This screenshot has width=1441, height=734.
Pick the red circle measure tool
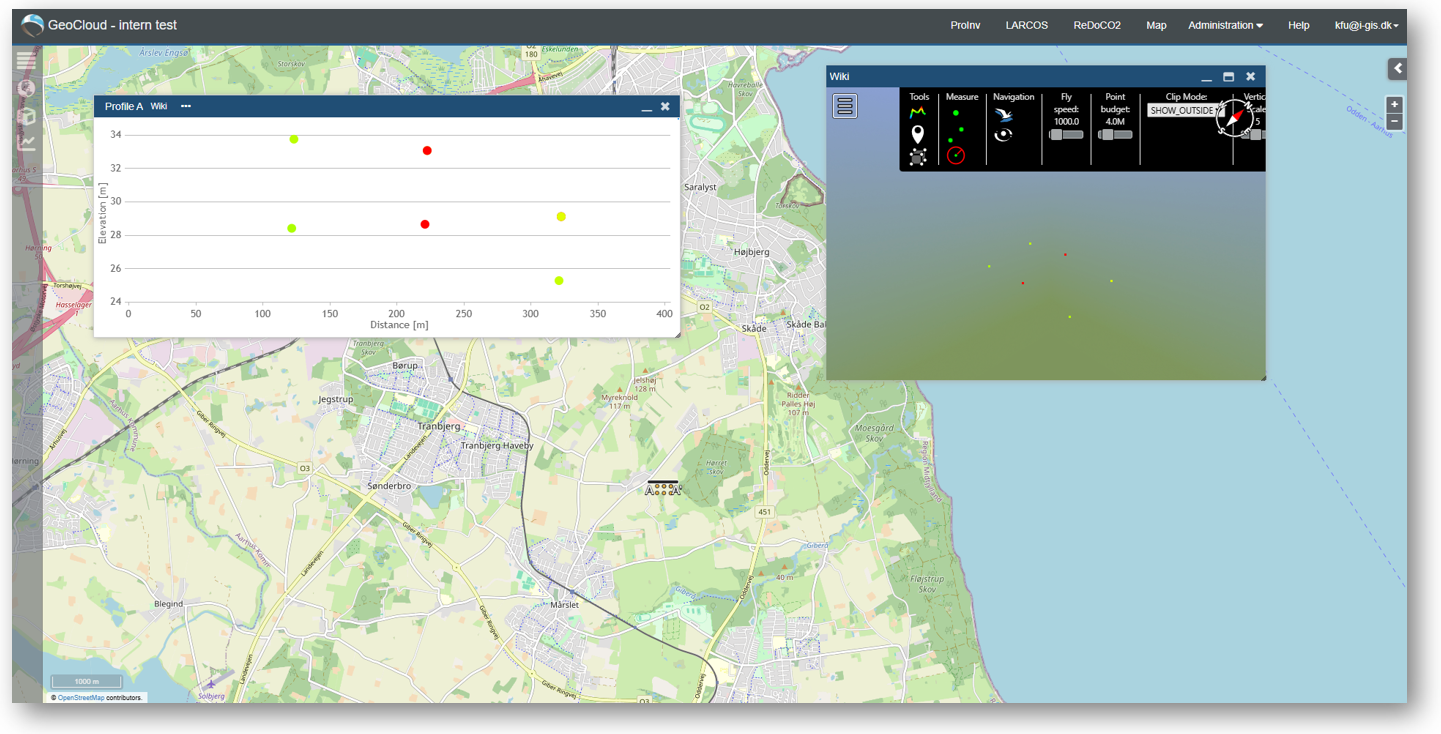(956, 155)
